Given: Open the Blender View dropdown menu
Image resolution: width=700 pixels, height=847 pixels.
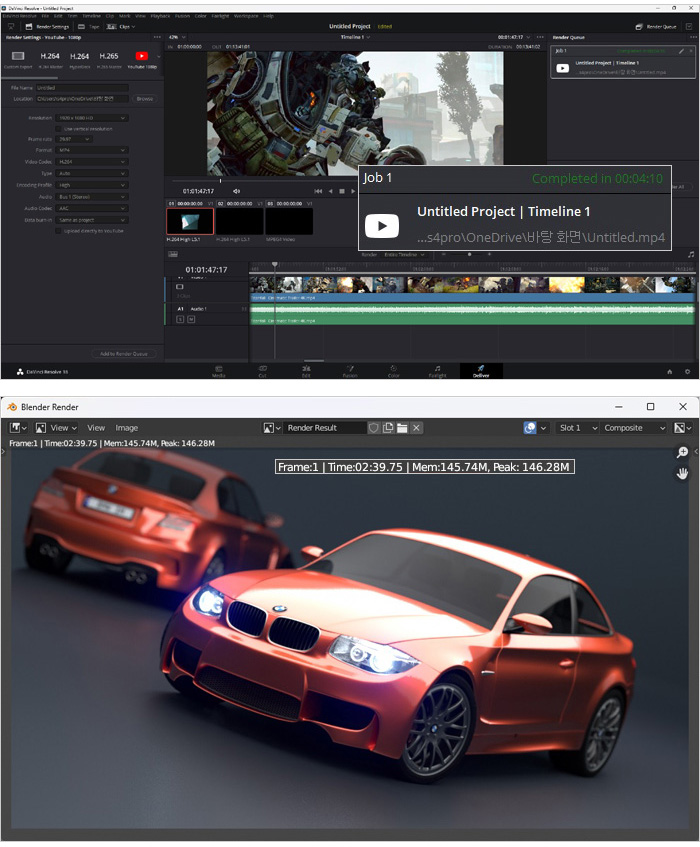Looking at the screenshot, I should pos(56,428).
